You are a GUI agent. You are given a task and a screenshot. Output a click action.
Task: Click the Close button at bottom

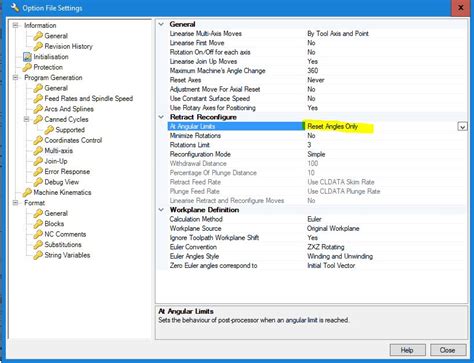(448, 350)
